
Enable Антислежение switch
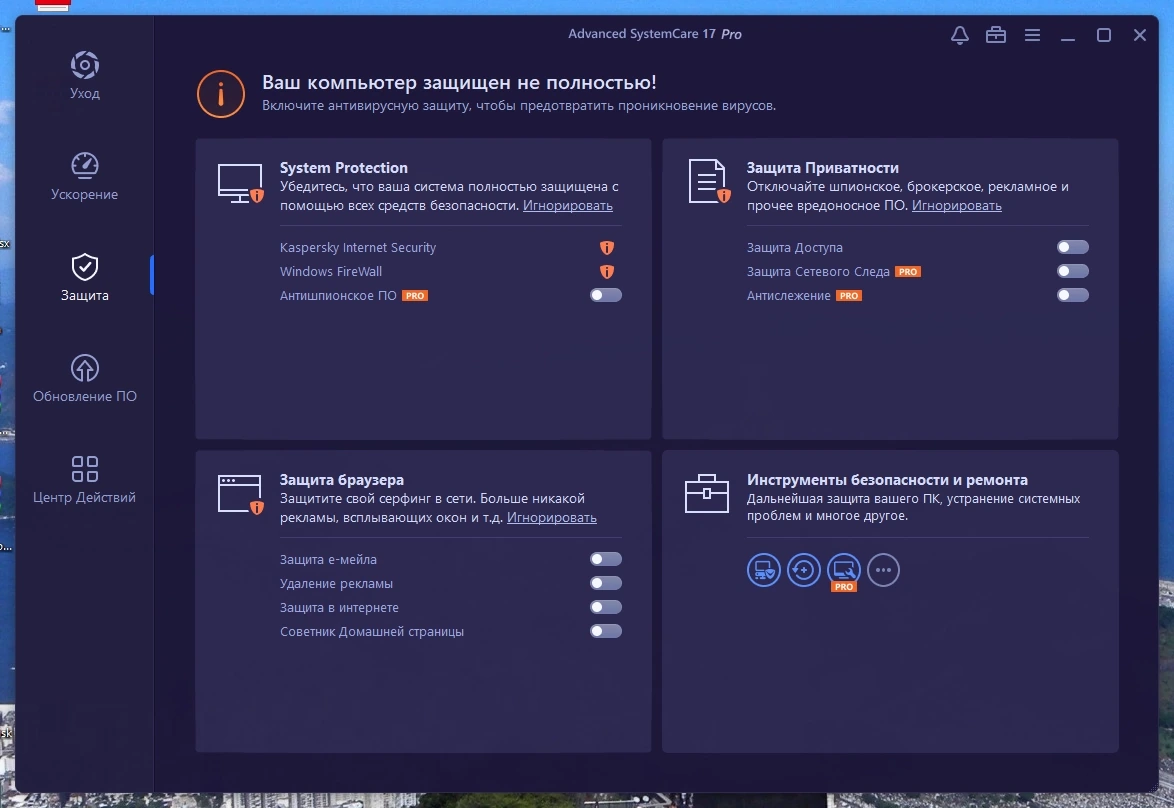pos(1072,295)
